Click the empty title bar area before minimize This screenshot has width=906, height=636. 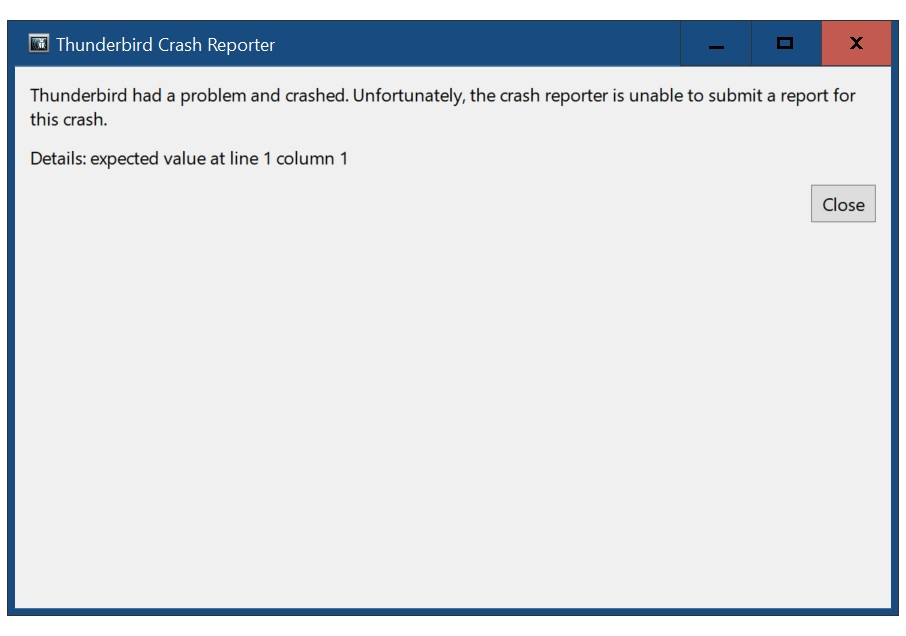tap(477, 44)
